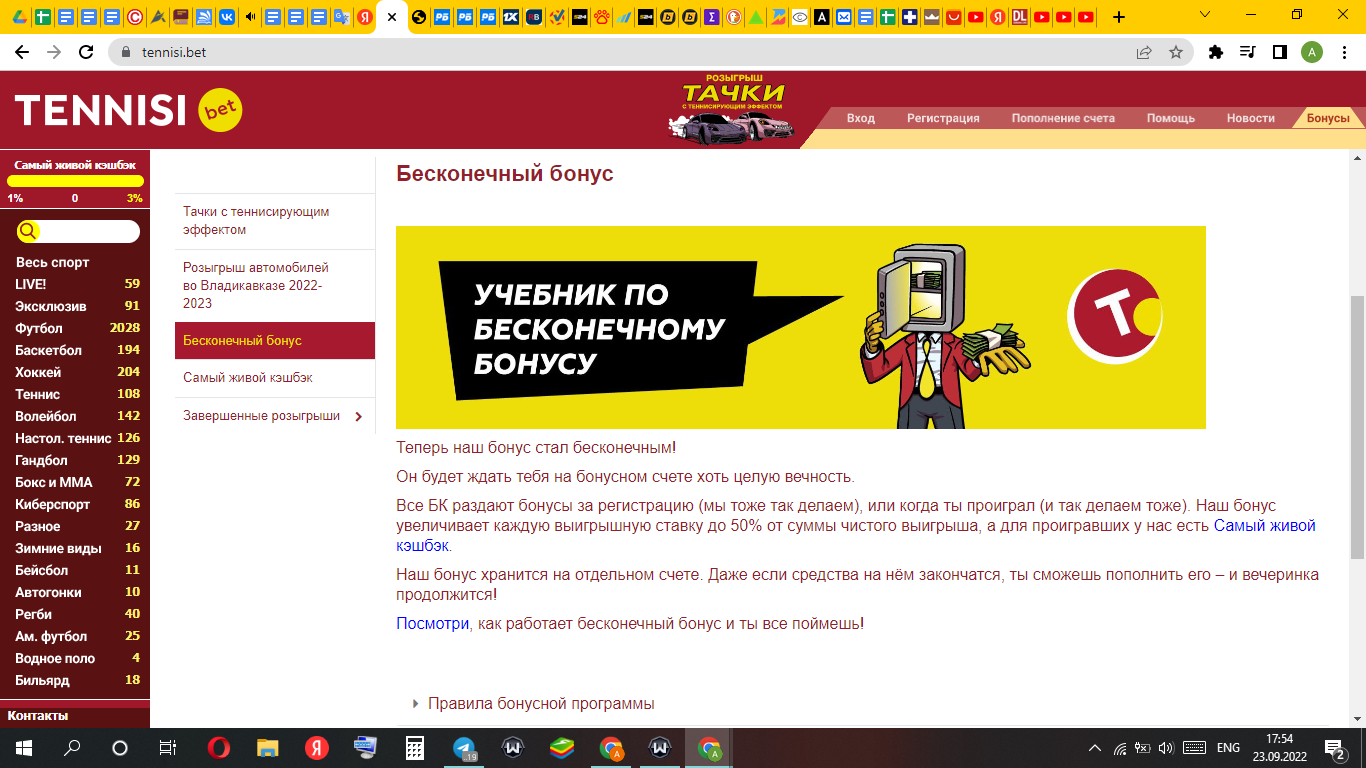Viewport: 1366px width, 768px height.
Task: Switch to the 1X tab
Action: click(x=510, y=17)
